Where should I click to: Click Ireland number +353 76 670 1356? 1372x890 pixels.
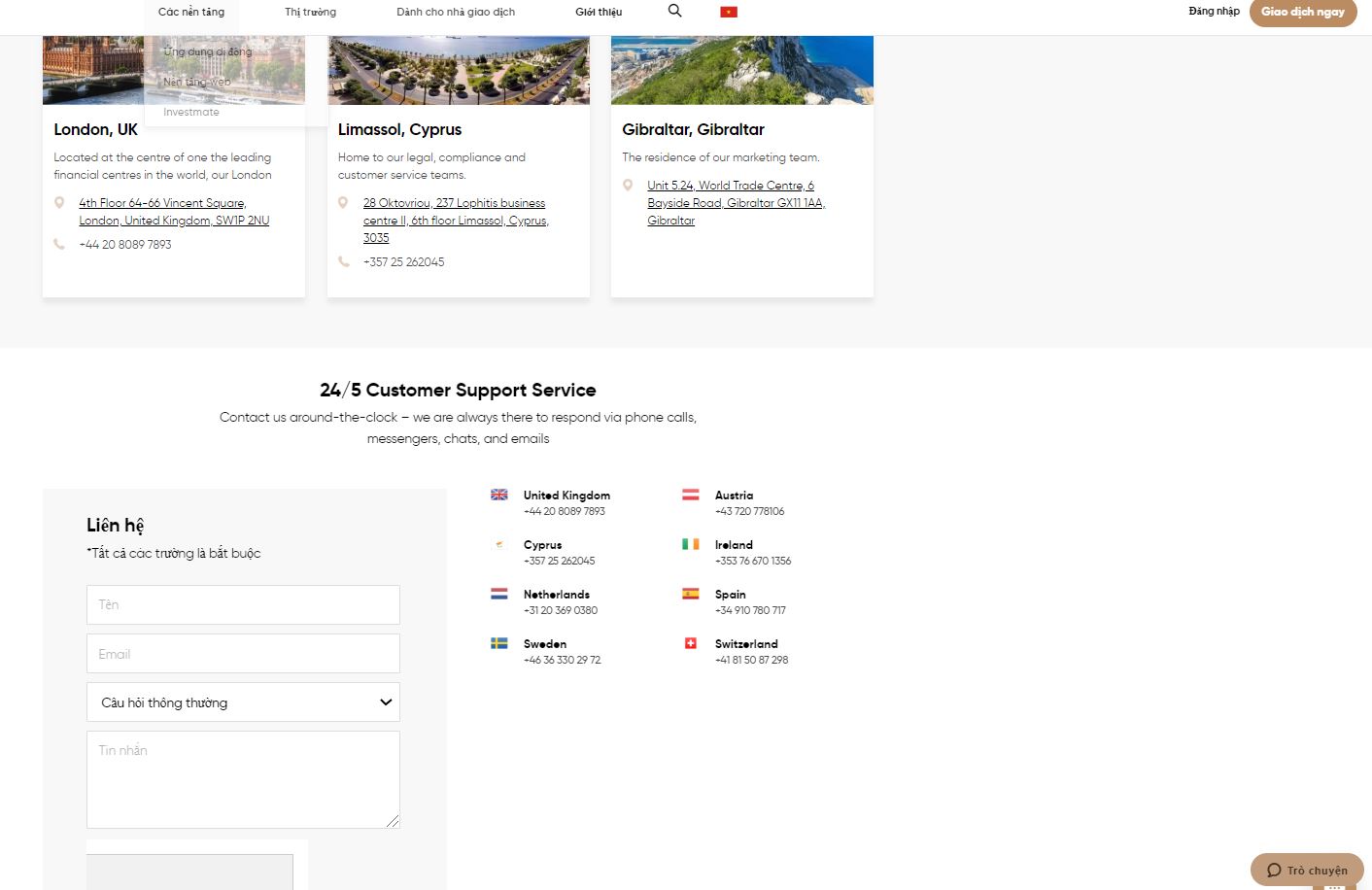tap(753, 561)
